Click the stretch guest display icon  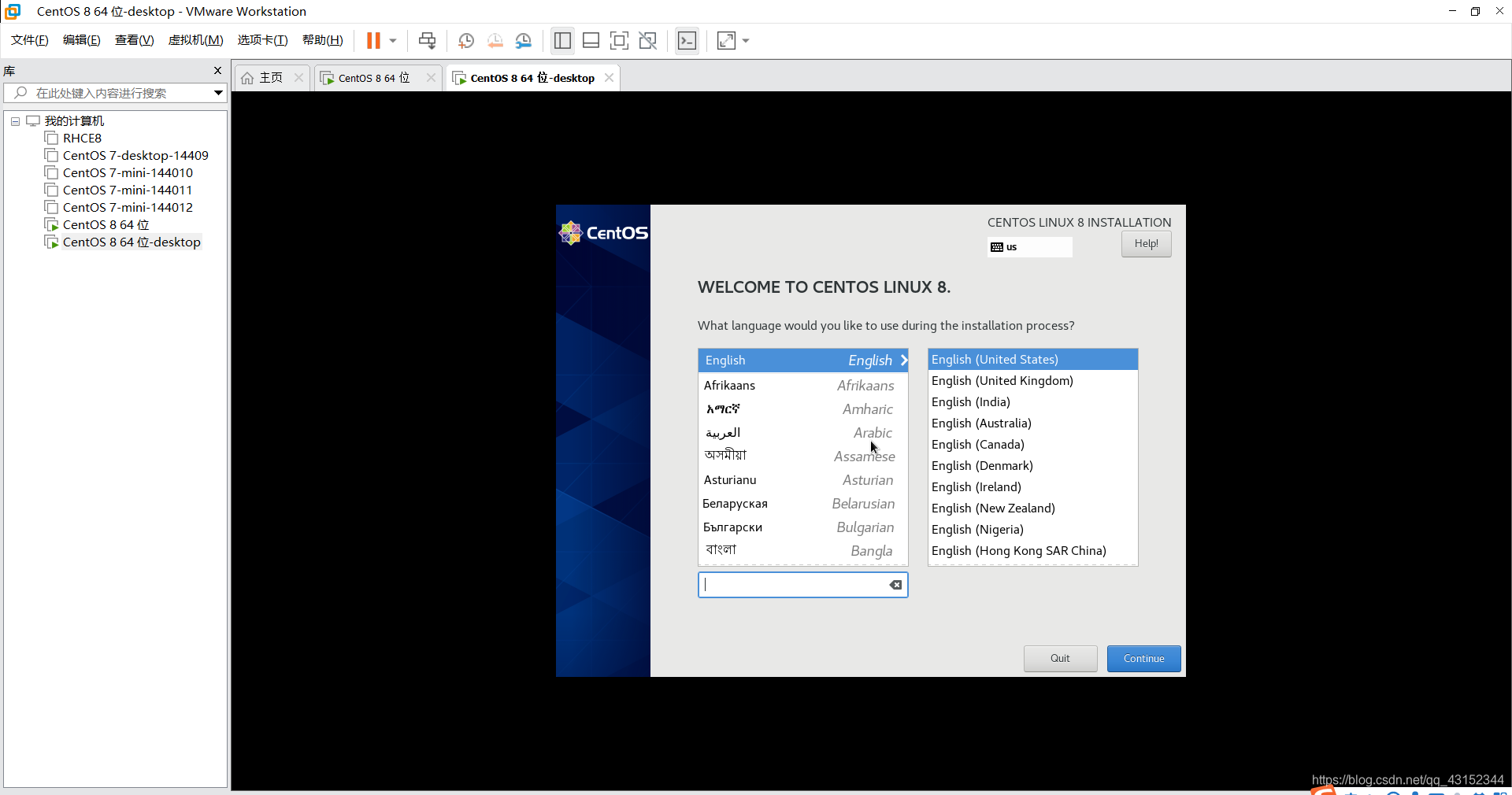click(x=726, y=40)
